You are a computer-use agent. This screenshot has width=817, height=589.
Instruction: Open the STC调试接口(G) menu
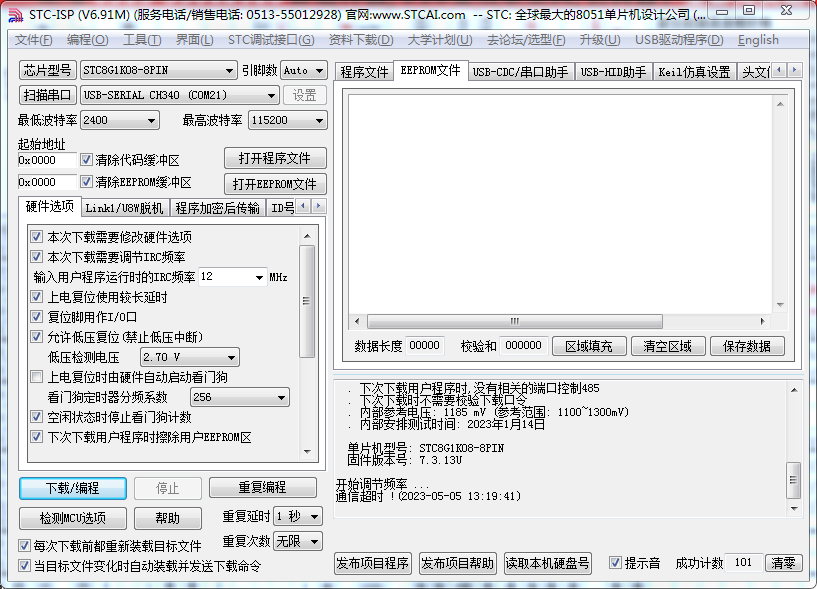(x=271, y=40)
